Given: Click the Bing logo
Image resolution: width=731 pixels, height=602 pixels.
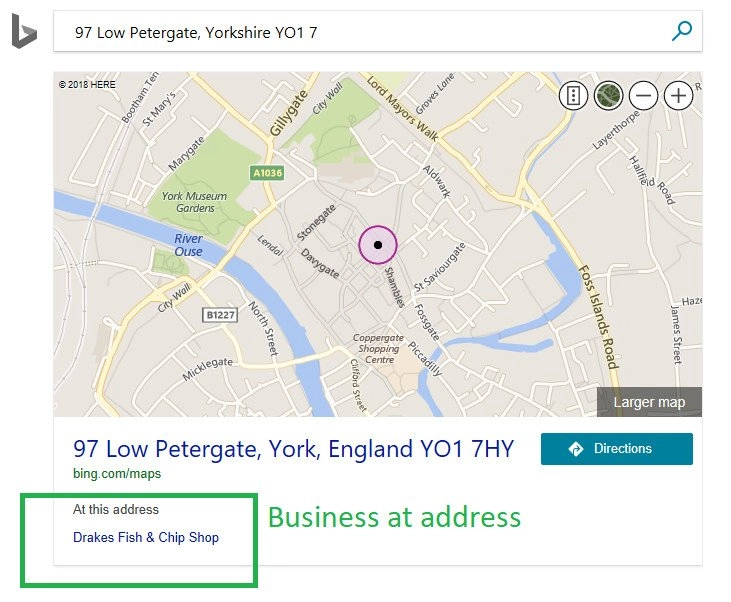Looking at the screenshot, I should point(24,32).
